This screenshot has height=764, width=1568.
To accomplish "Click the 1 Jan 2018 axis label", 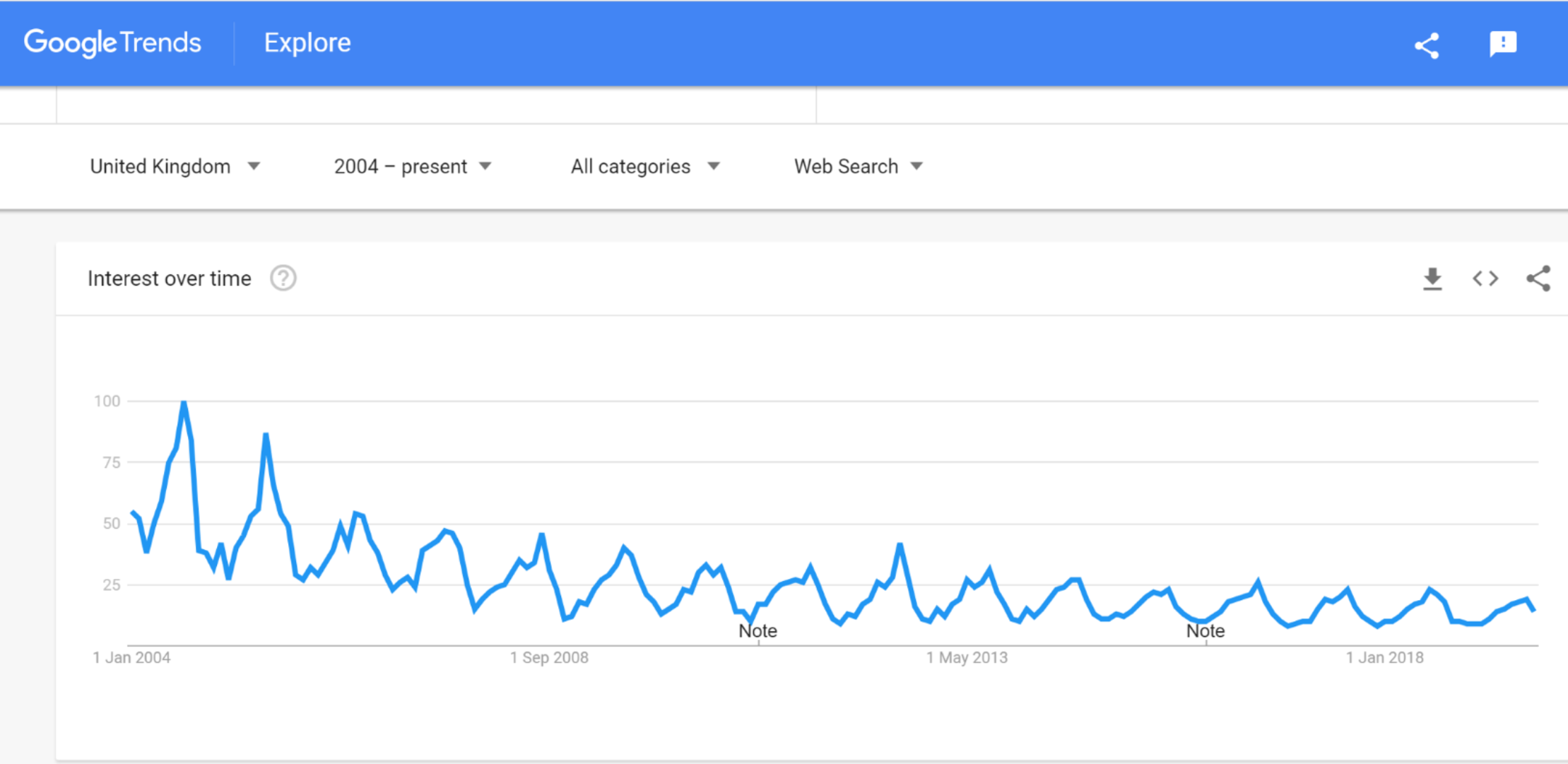I will (1384, 658).
